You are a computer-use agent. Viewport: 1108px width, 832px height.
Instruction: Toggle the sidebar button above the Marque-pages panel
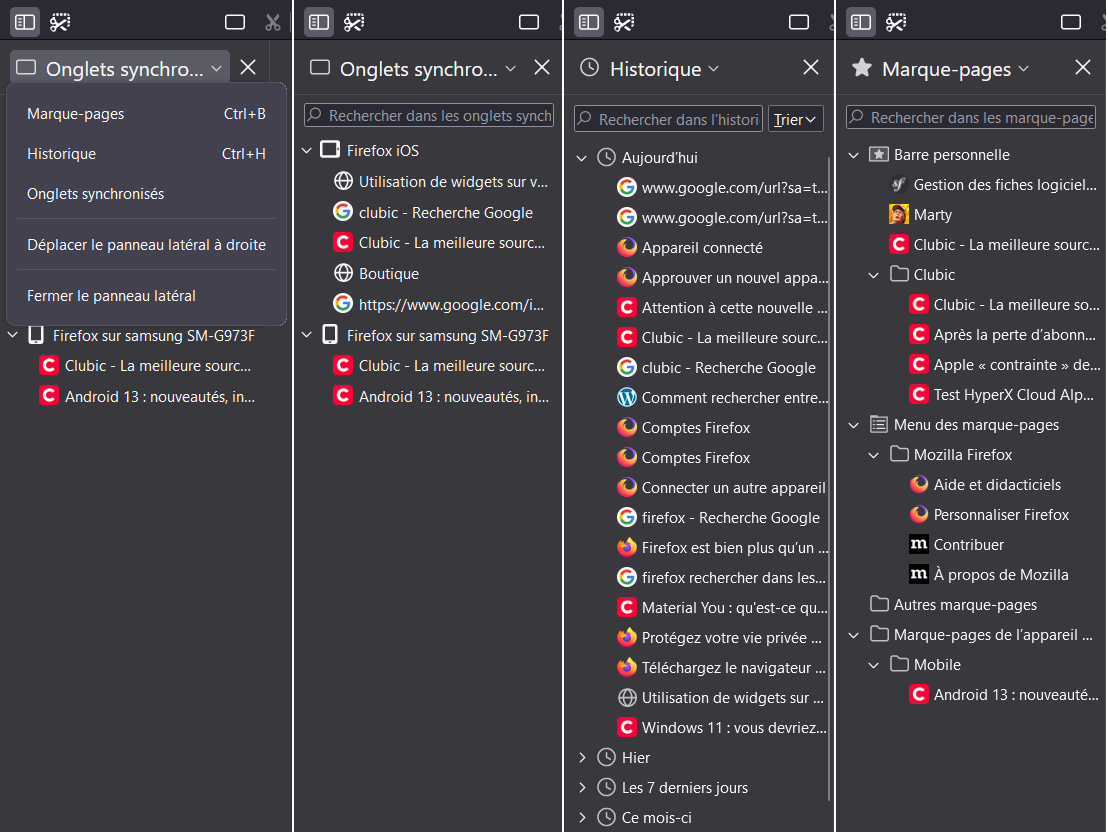click(861, 22)
